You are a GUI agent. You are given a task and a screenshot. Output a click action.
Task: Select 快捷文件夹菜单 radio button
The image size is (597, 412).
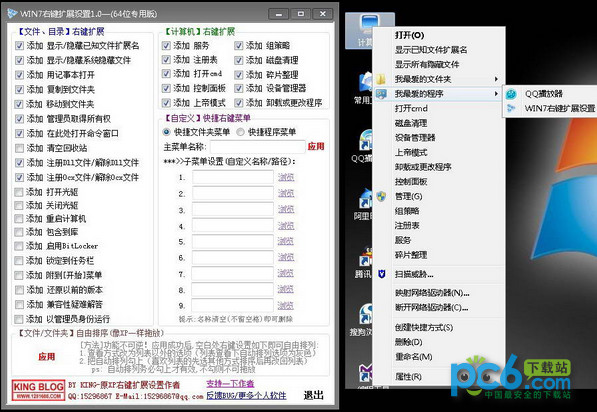(166, 132)
